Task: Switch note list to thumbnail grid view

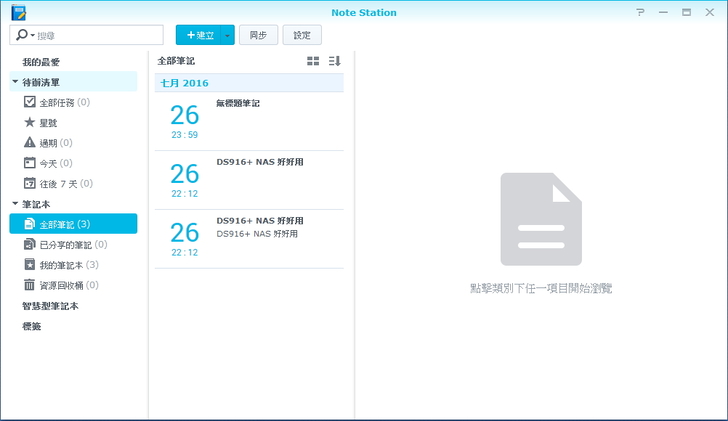Action: [x=313, y=61]
